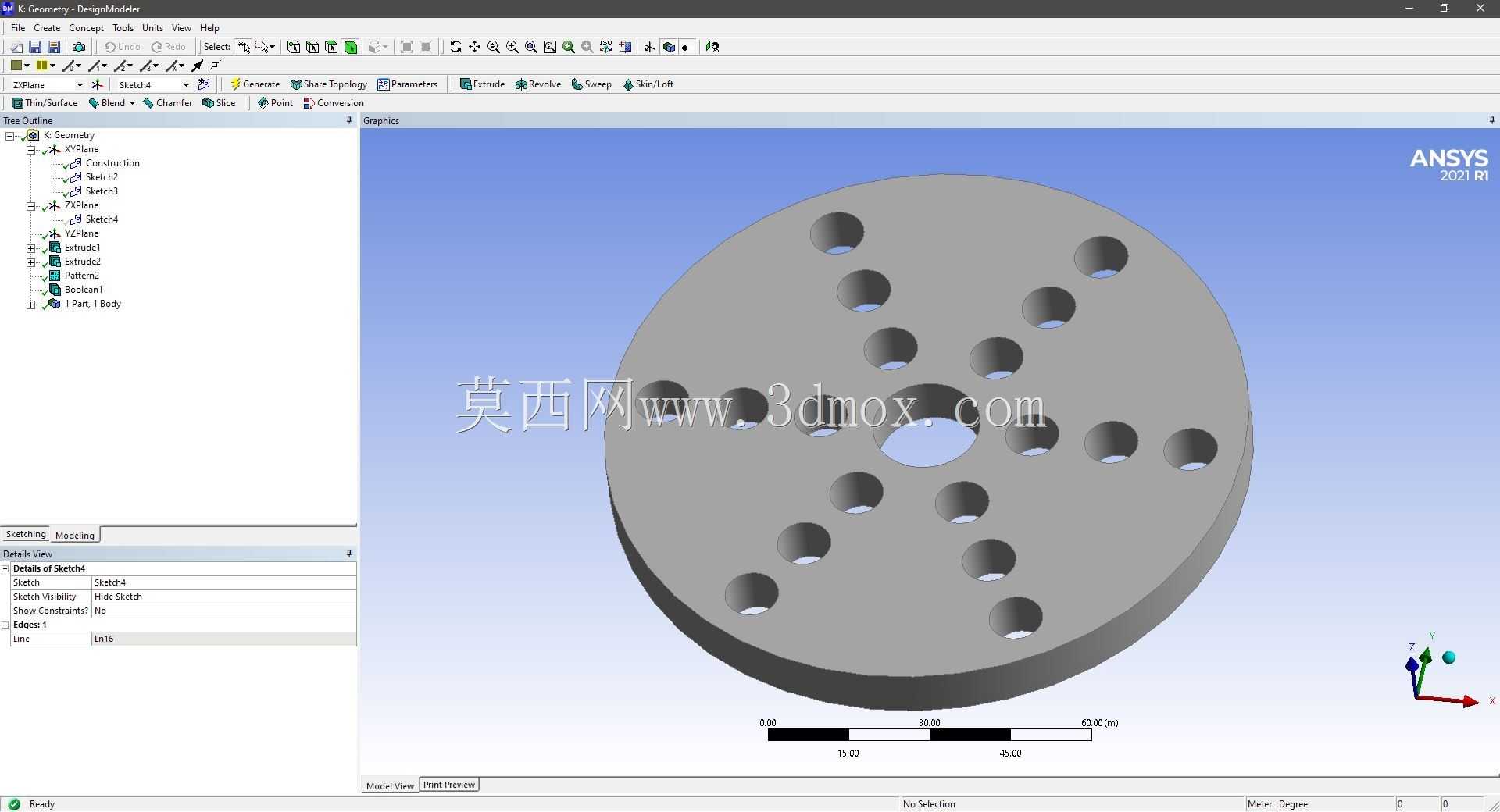Open the yellow edge coloring dropdown
This screenshot has height=812, width=1500.
[x=52, y=66]
